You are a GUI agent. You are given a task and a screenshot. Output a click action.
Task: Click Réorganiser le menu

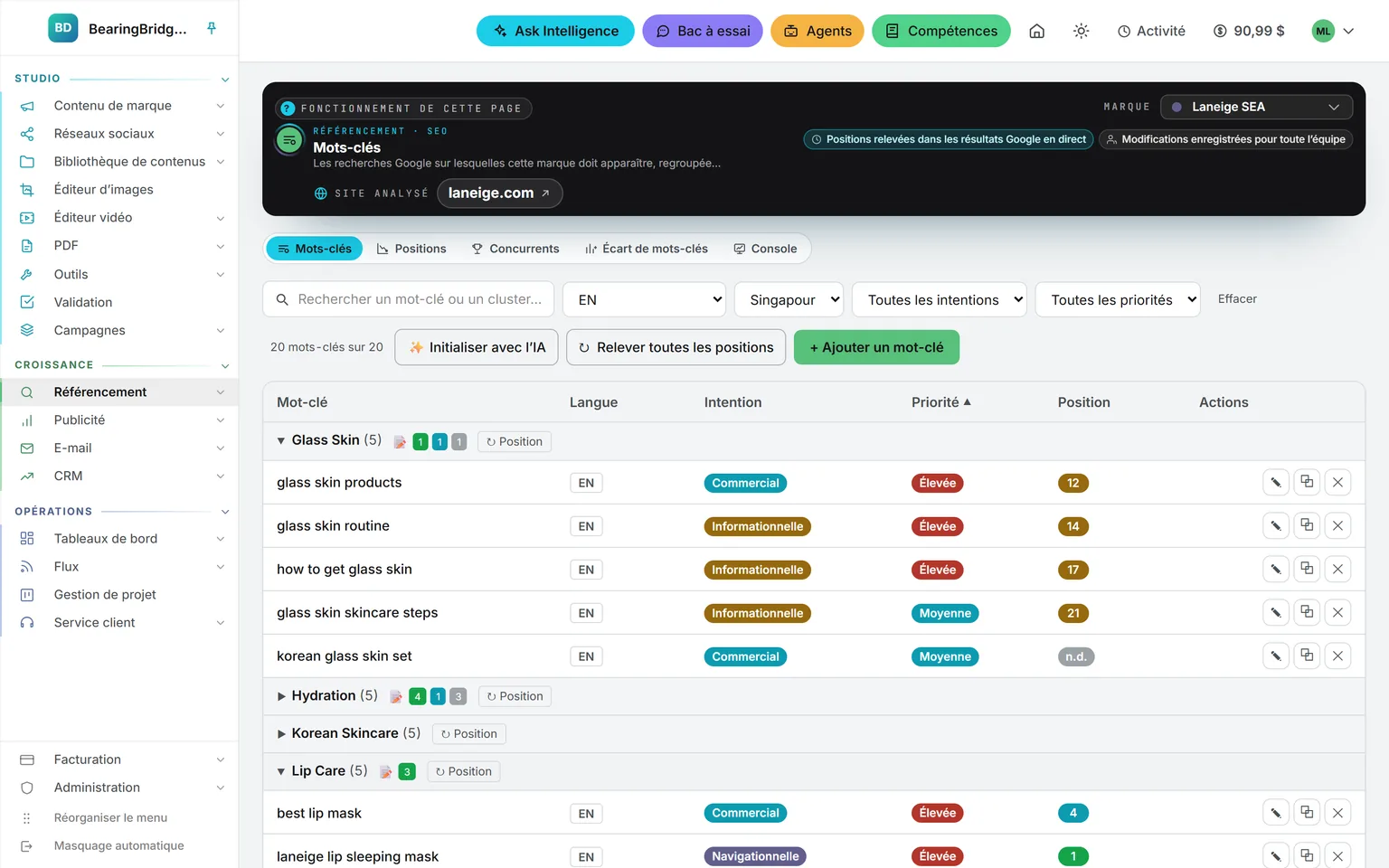110,817
